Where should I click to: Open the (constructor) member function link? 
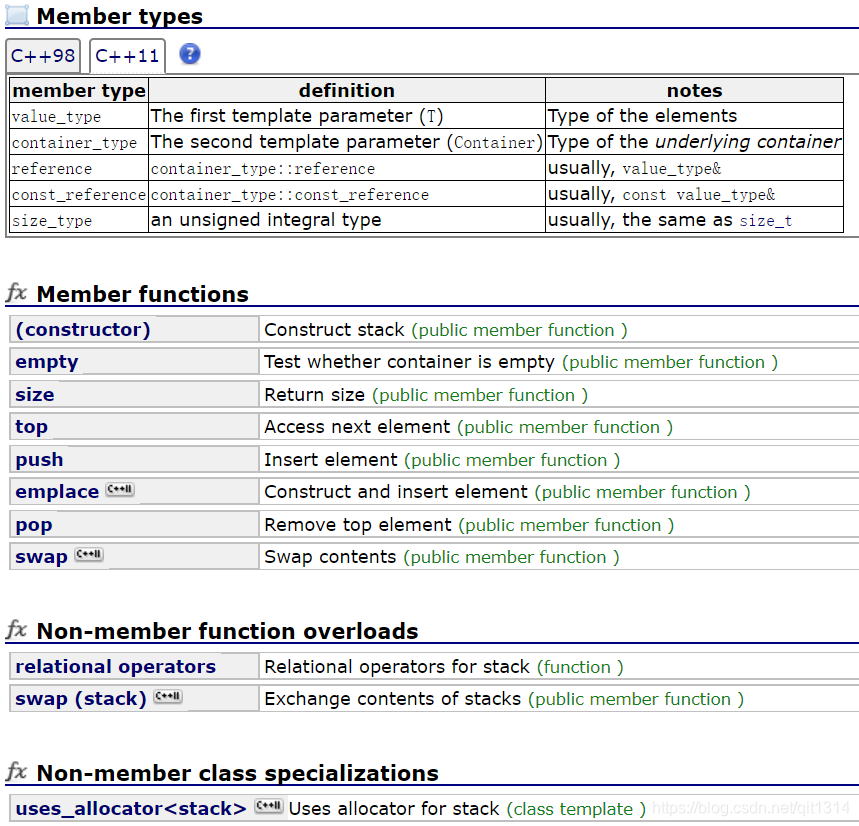click(x=83, y=330)
